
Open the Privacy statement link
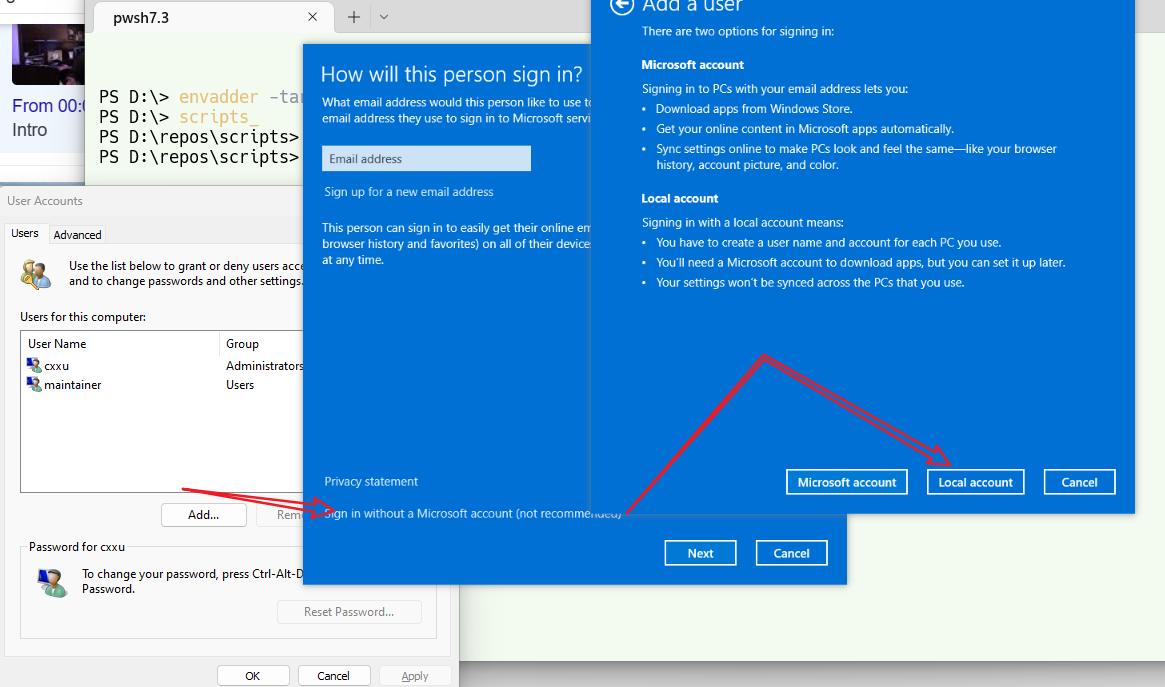371,481
